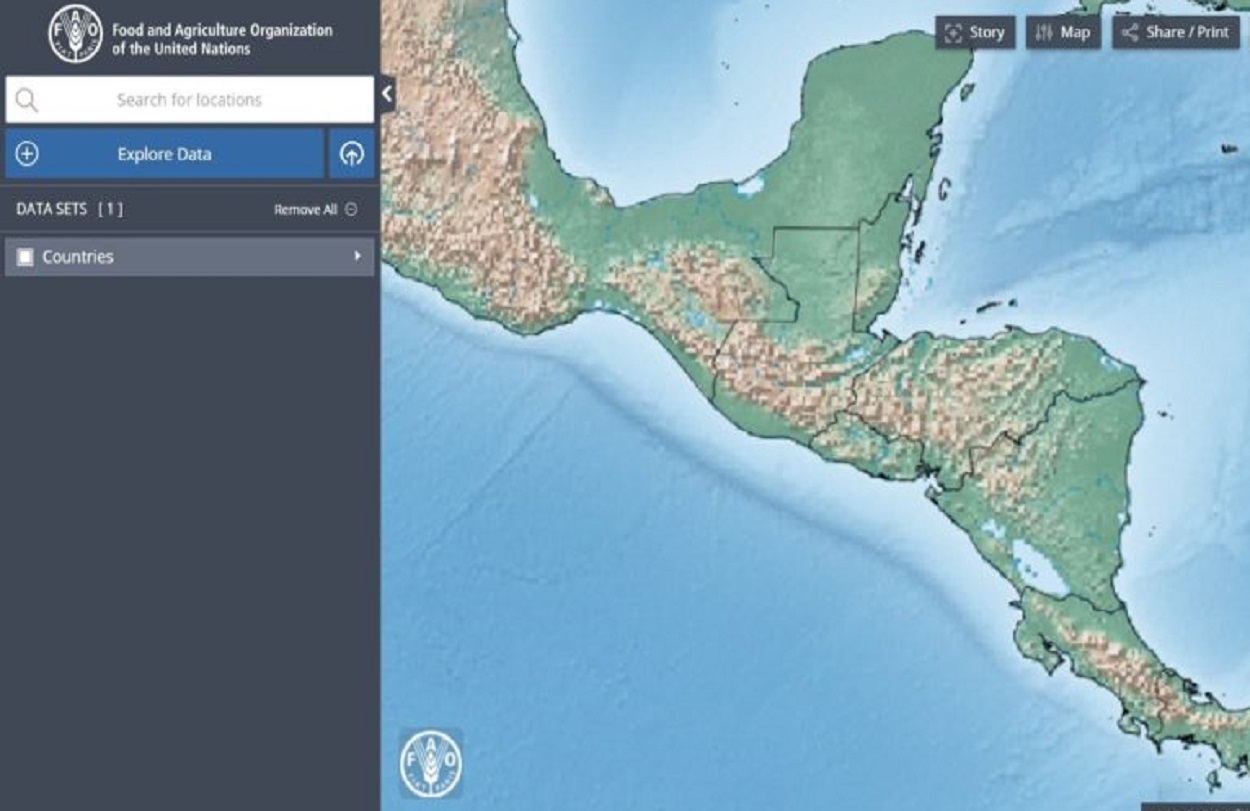Click into the Search for locations field
Viewport: 1250px width, 811px height.
[x=189, y=100]
